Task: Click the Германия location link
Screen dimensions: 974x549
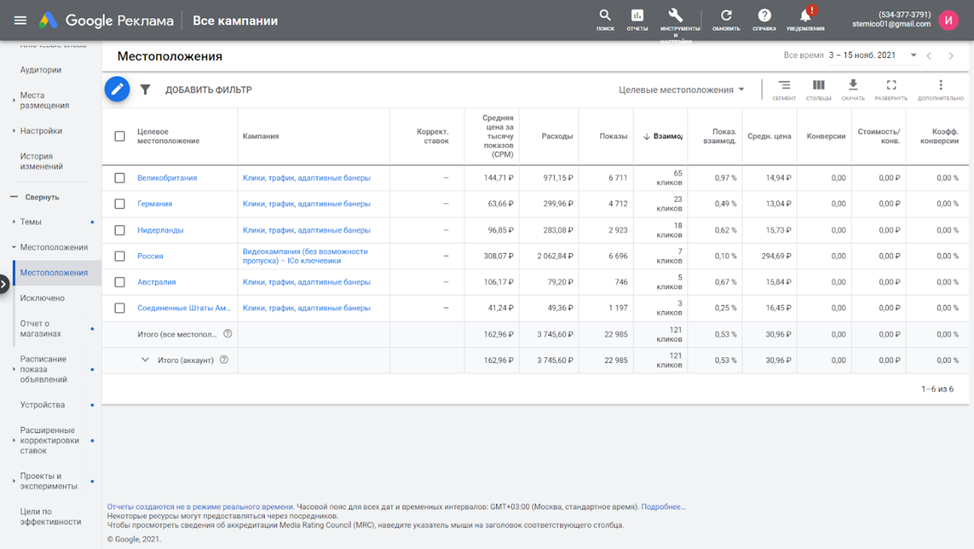Action: [x=154, y=204]
